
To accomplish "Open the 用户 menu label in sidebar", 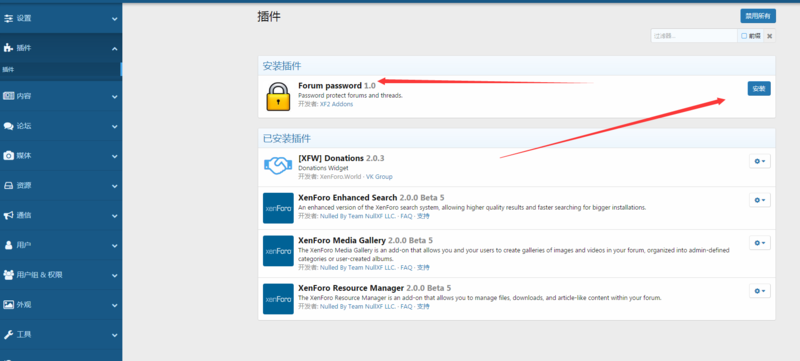I will [24, 245].
